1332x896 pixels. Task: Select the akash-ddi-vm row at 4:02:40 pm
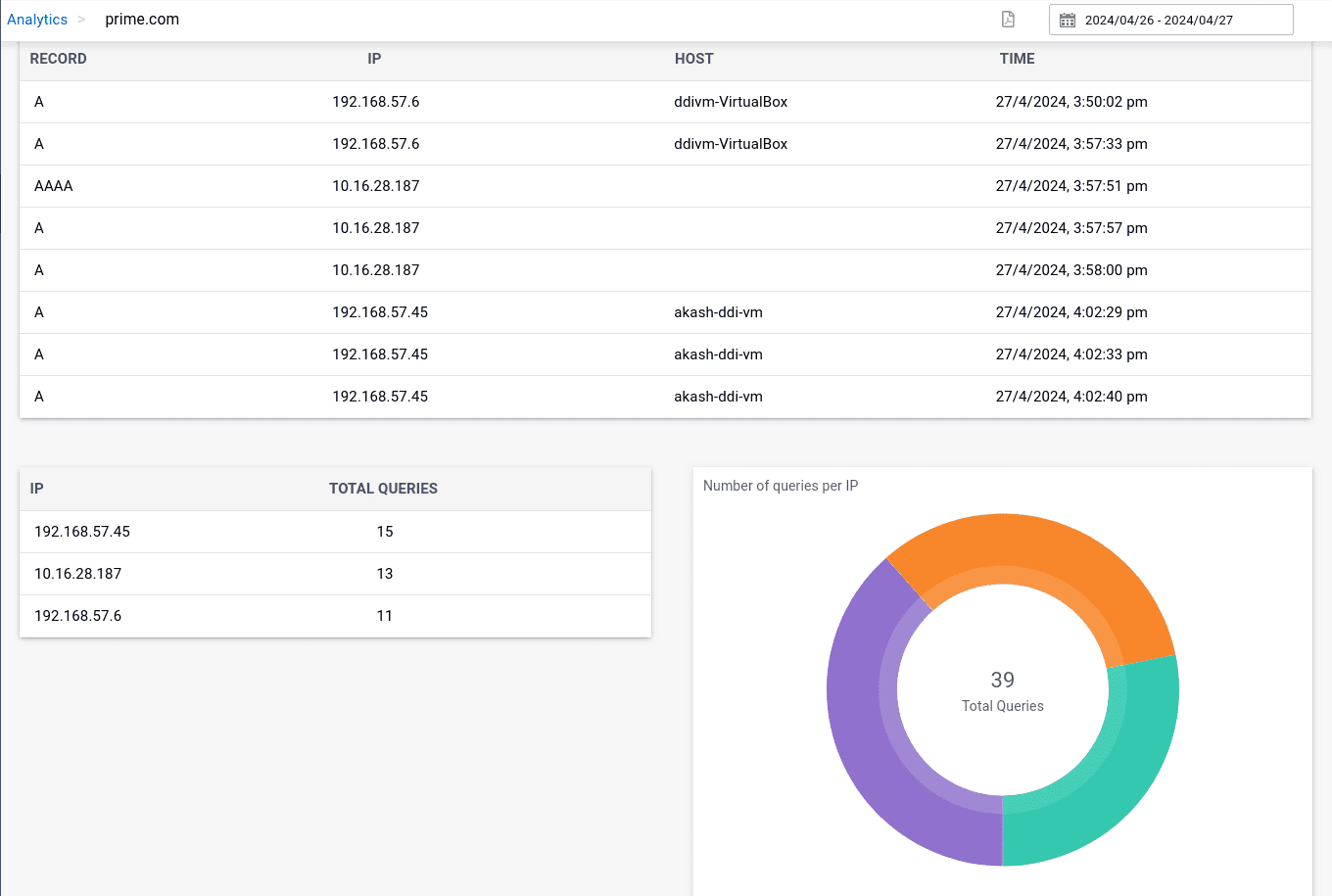pyautogui.click(x=665, y=397)
